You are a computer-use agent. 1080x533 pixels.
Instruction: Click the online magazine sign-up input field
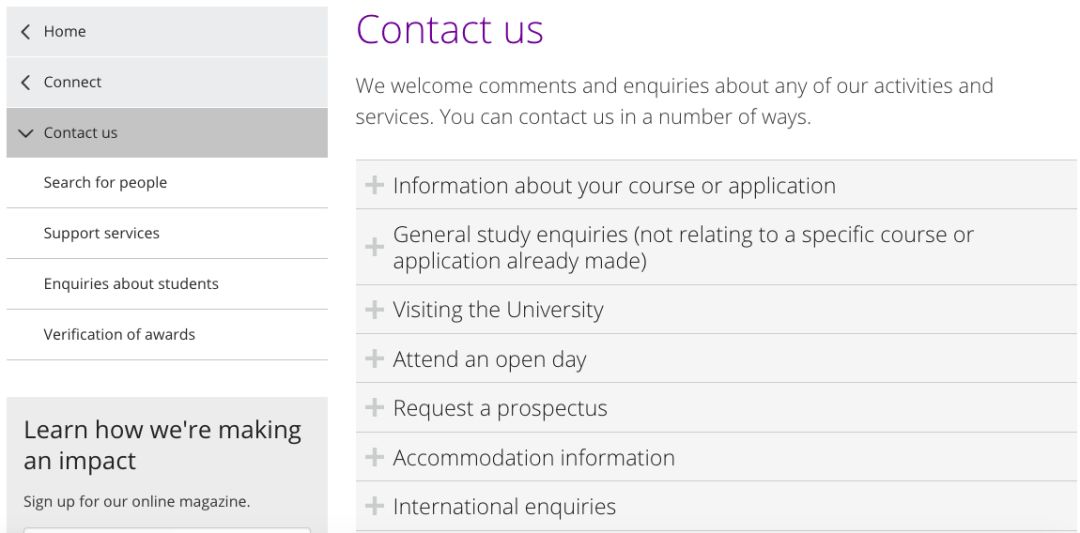pos(167,529)
